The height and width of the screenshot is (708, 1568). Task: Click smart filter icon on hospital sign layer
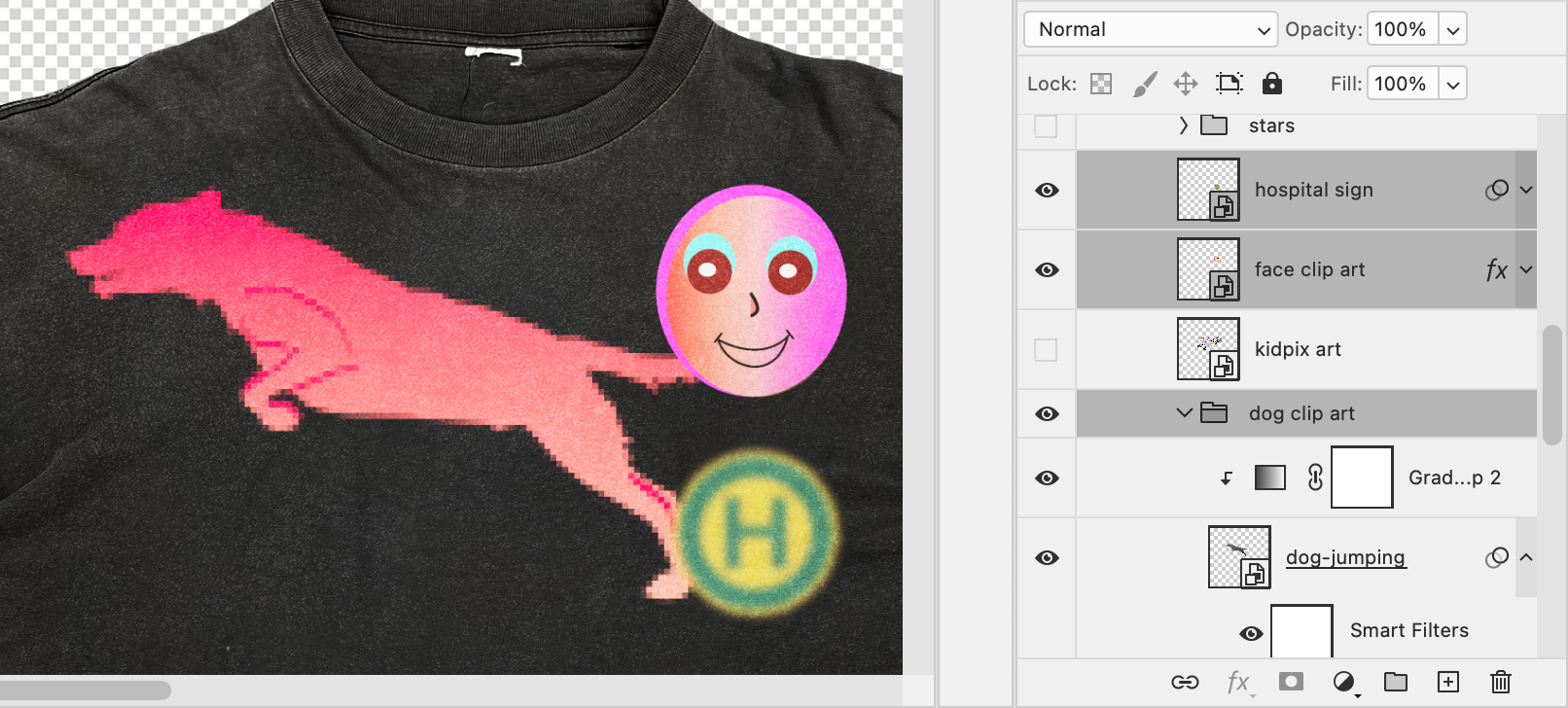pos(1497,190)
